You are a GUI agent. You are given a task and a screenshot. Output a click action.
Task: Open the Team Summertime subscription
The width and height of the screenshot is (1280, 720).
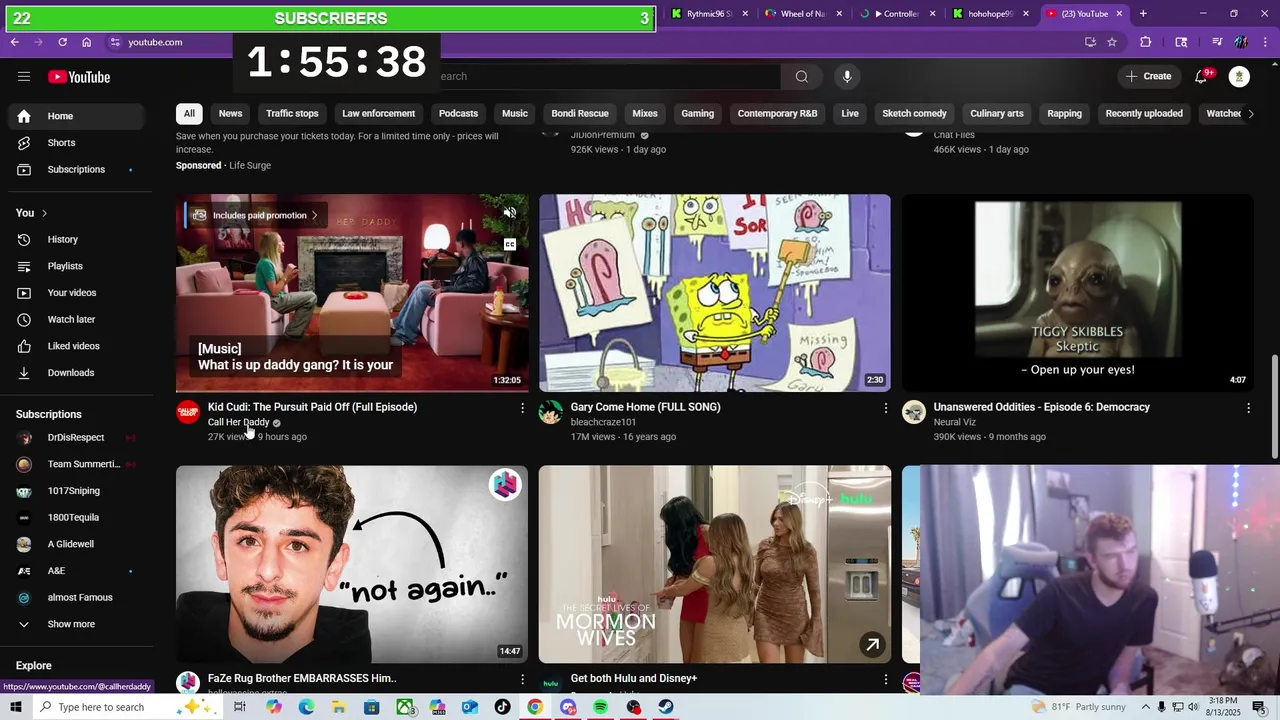point(76,464)
